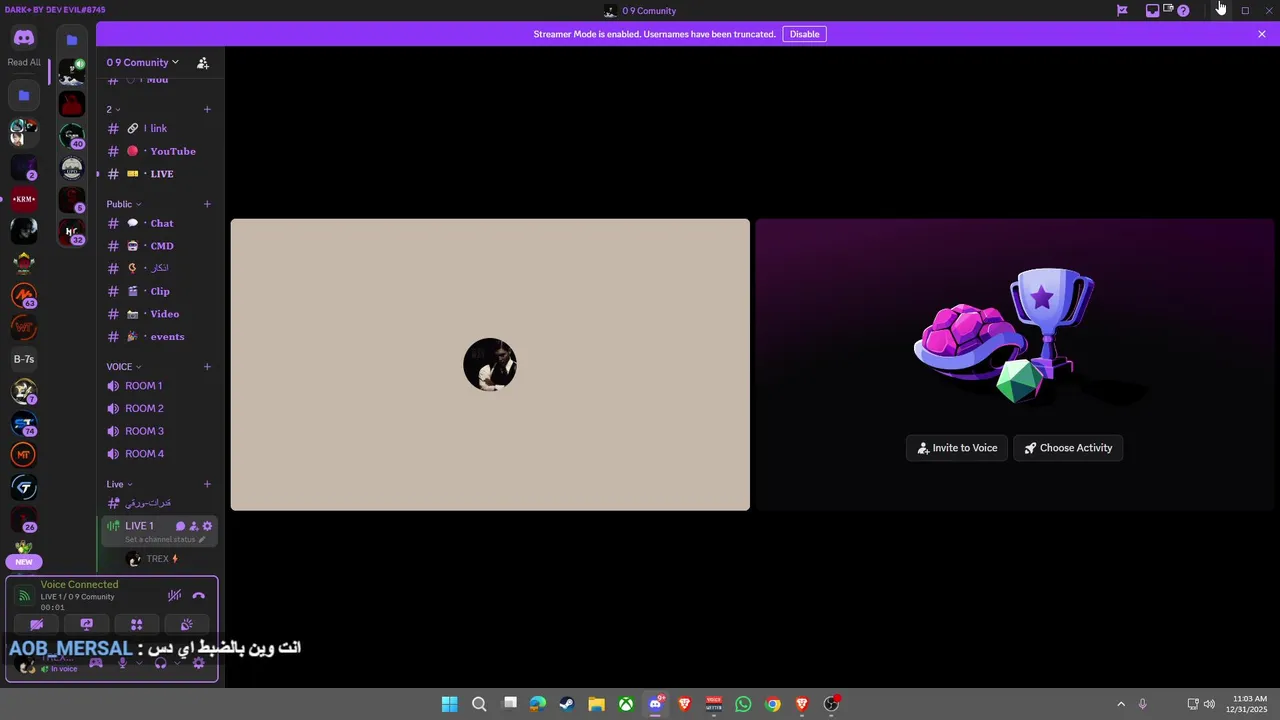
Task: Click Set a channel status
Action: 165,539
